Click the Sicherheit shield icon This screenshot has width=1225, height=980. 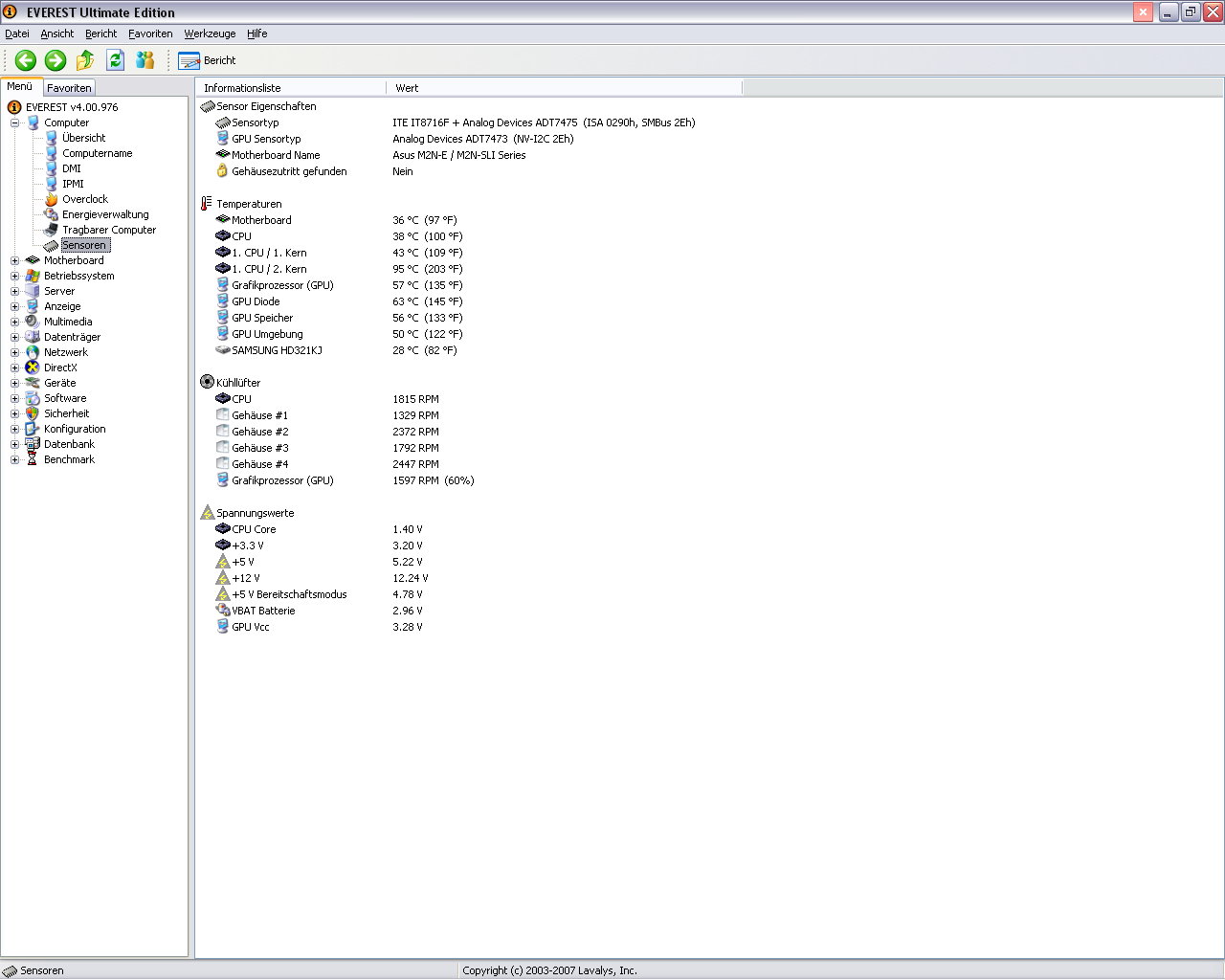click(33, 413)
